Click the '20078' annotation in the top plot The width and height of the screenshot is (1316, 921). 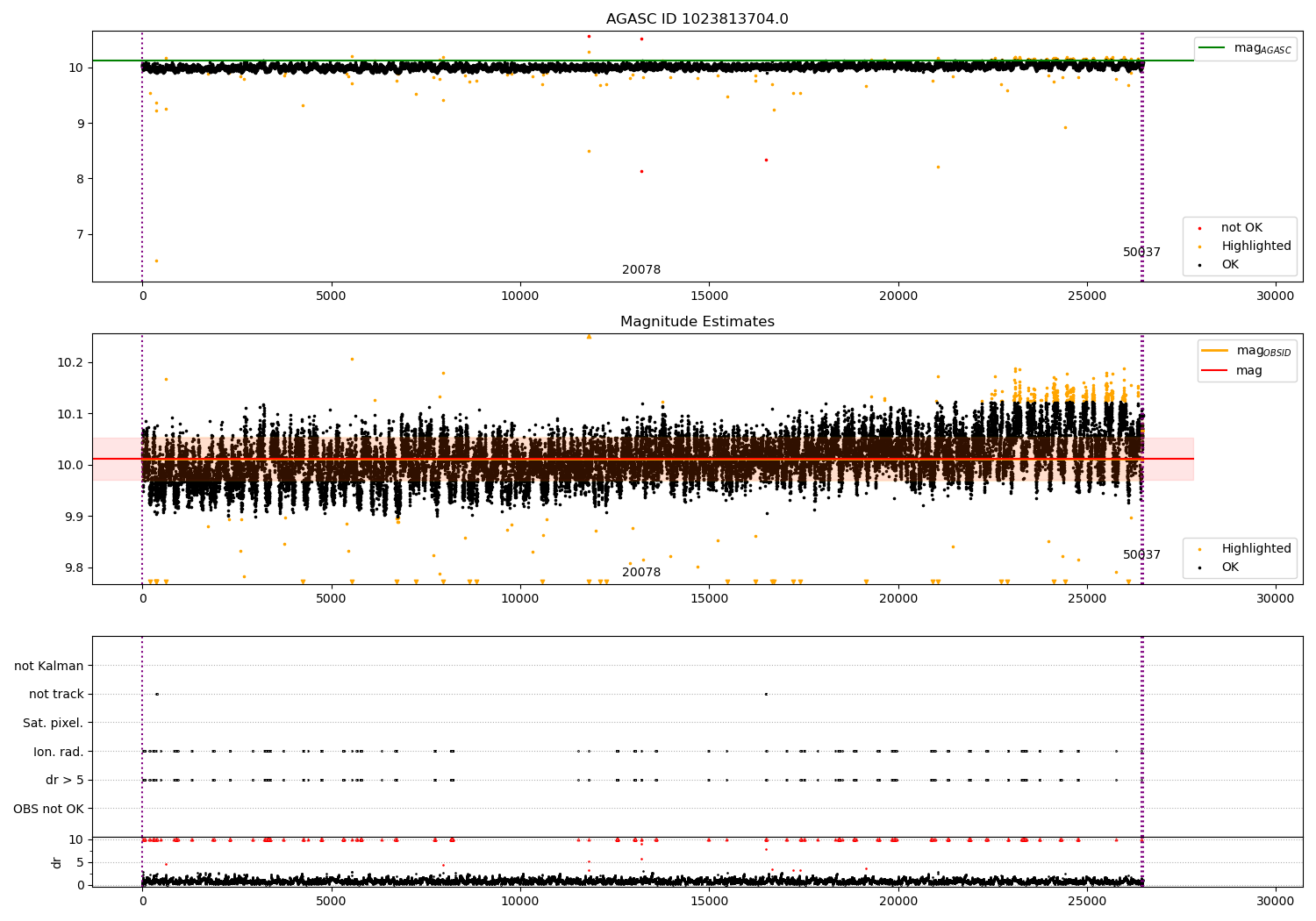pos(641,270)
